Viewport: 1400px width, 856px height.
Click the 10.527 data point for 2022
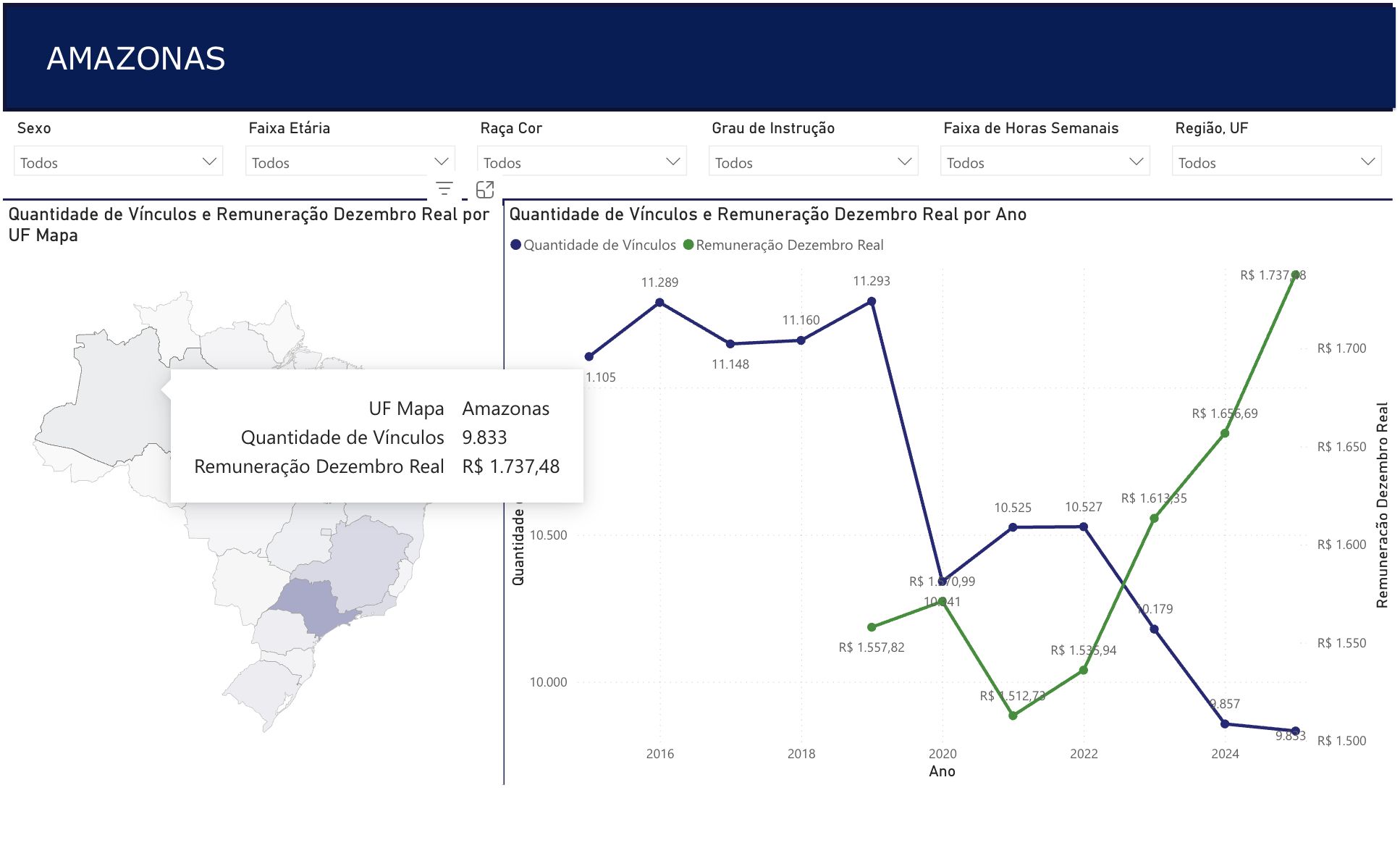point(1084,526)
